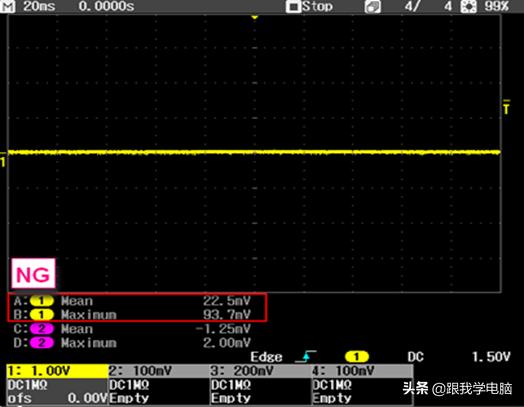The width and height of the screenshot is (524, 407).
Task: Click the T trigger level marker
Action: 507,107
